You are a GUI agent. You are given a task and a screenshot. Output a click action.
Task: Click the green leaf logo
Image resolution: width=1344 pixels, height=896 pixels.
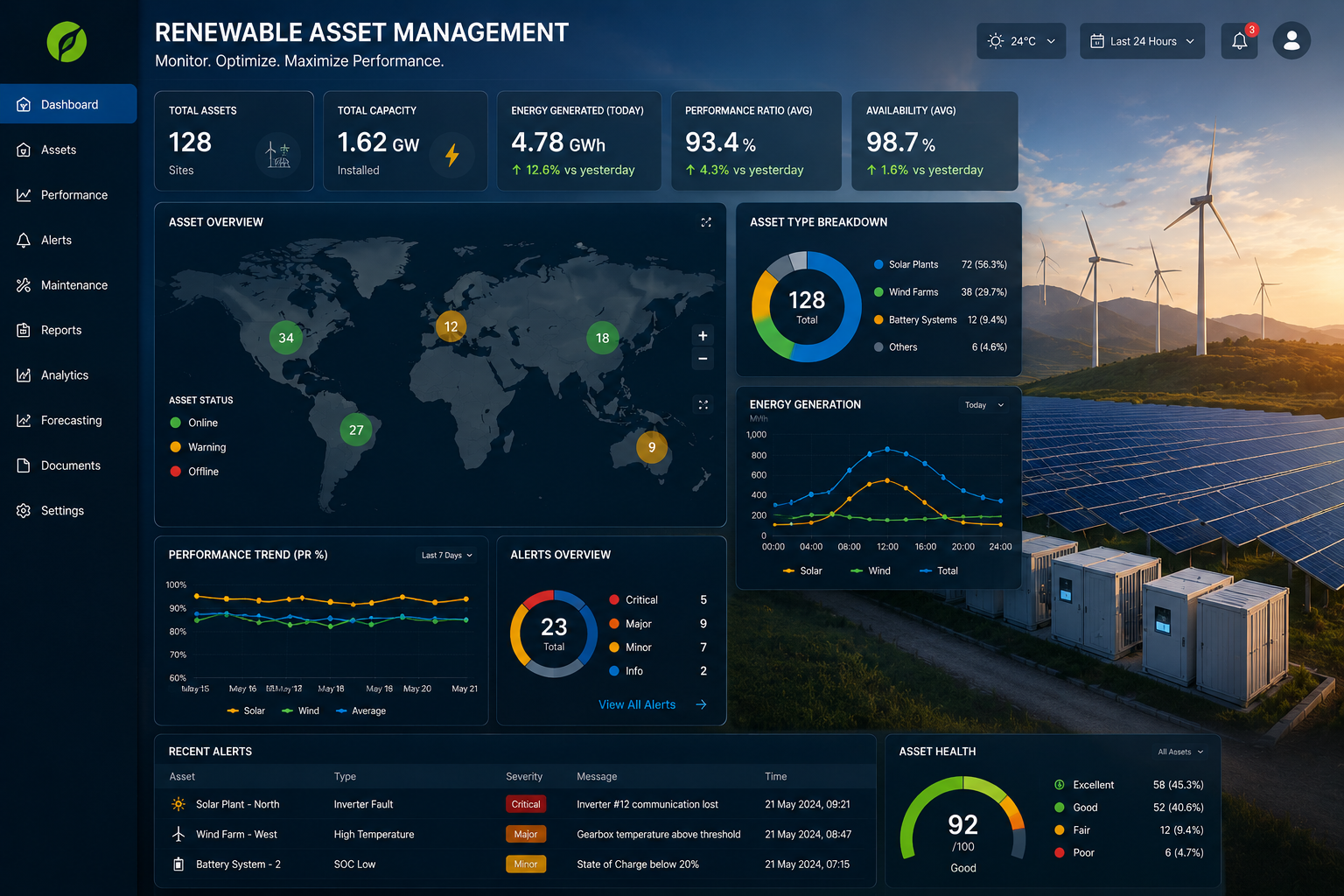[66, 41]
